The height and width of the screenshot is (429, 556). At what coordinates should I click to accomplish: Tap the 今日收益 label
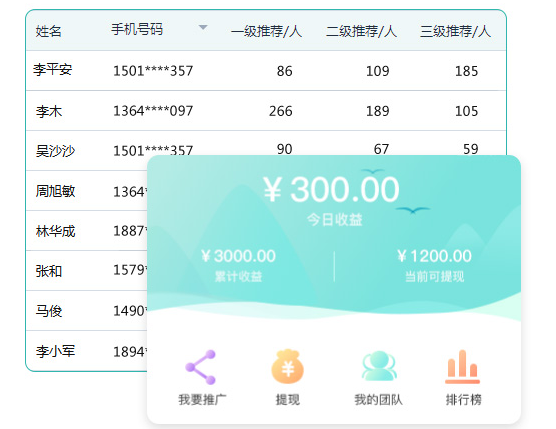[x=334, y=220]
